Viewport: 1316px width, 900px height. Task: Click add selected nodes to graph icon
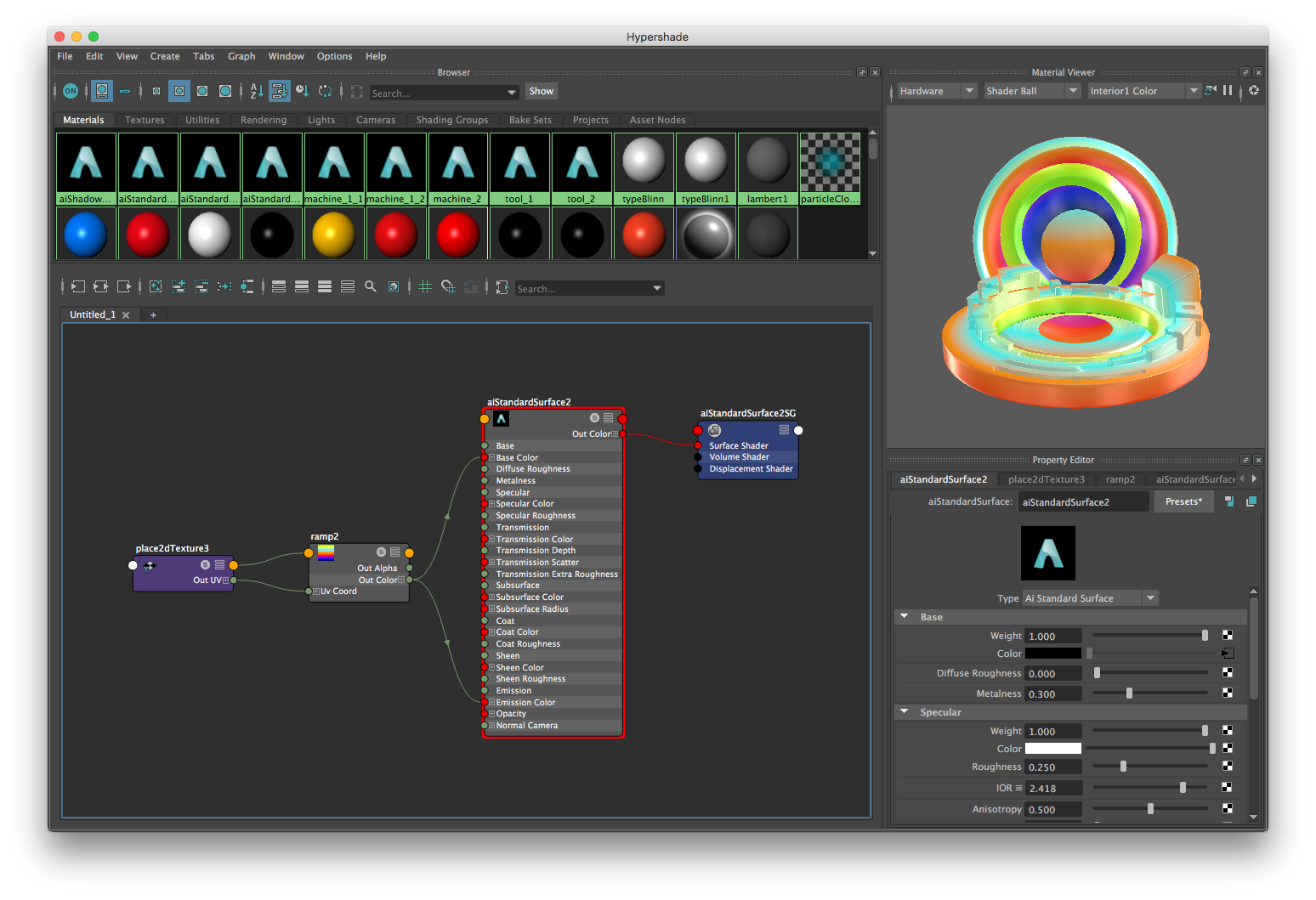pos(179,287)
